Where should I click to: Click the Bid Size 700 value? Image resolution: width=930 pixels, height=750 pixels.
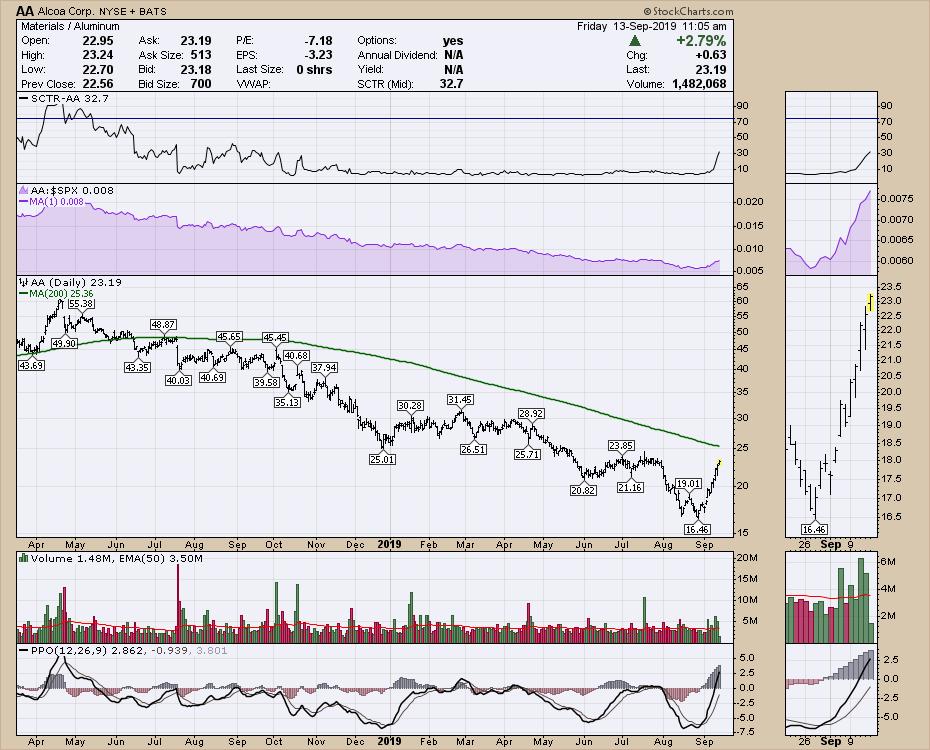point(201,84)
